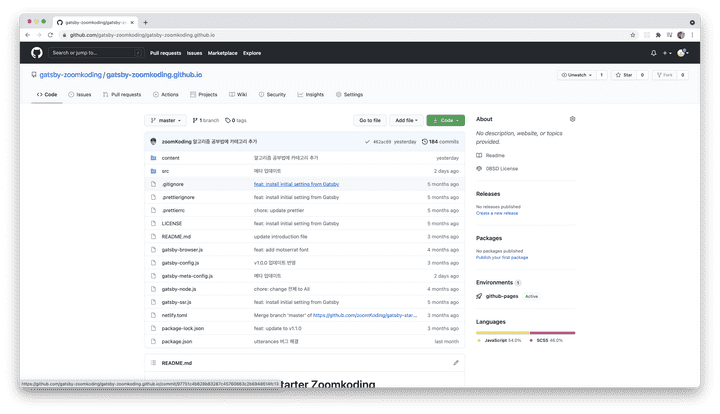Viewport: 720px width, 414px height.
Task: Switch to the Insights tab
Action: pyautogui.click(x=311, y=95)
